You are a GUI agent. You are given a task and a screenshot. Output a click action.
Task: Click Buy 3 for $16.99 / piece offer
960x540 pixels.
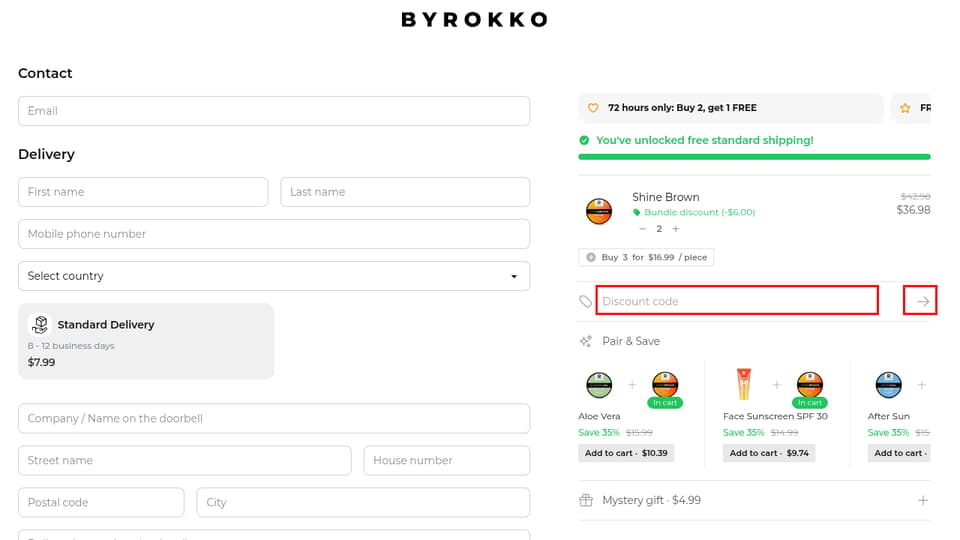tap(646, 257)
